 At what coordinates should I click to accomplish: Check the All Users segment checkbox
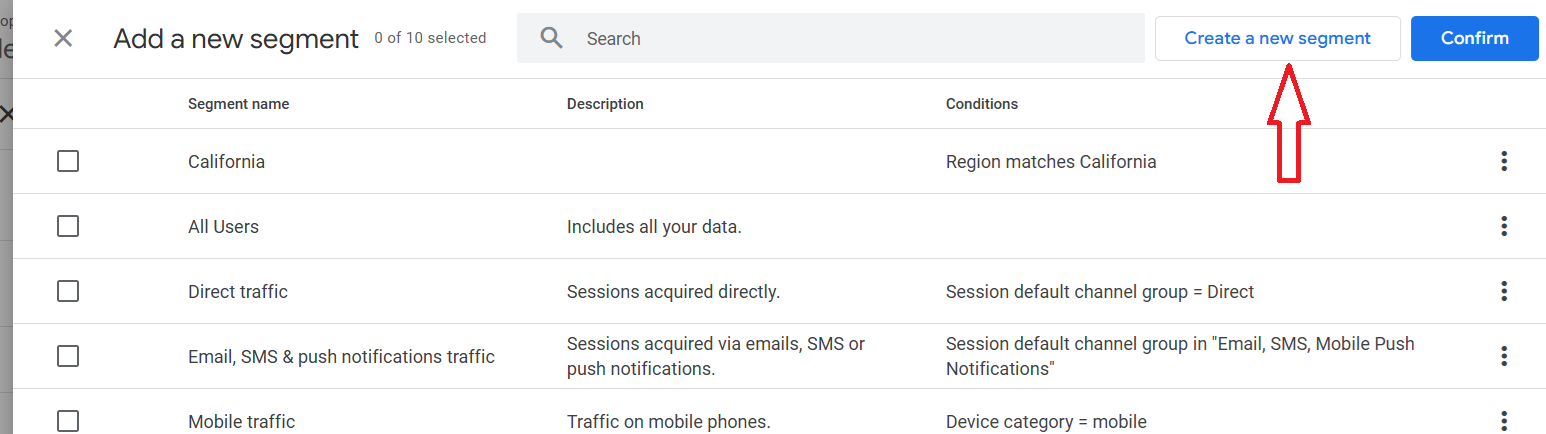[68, 226]
